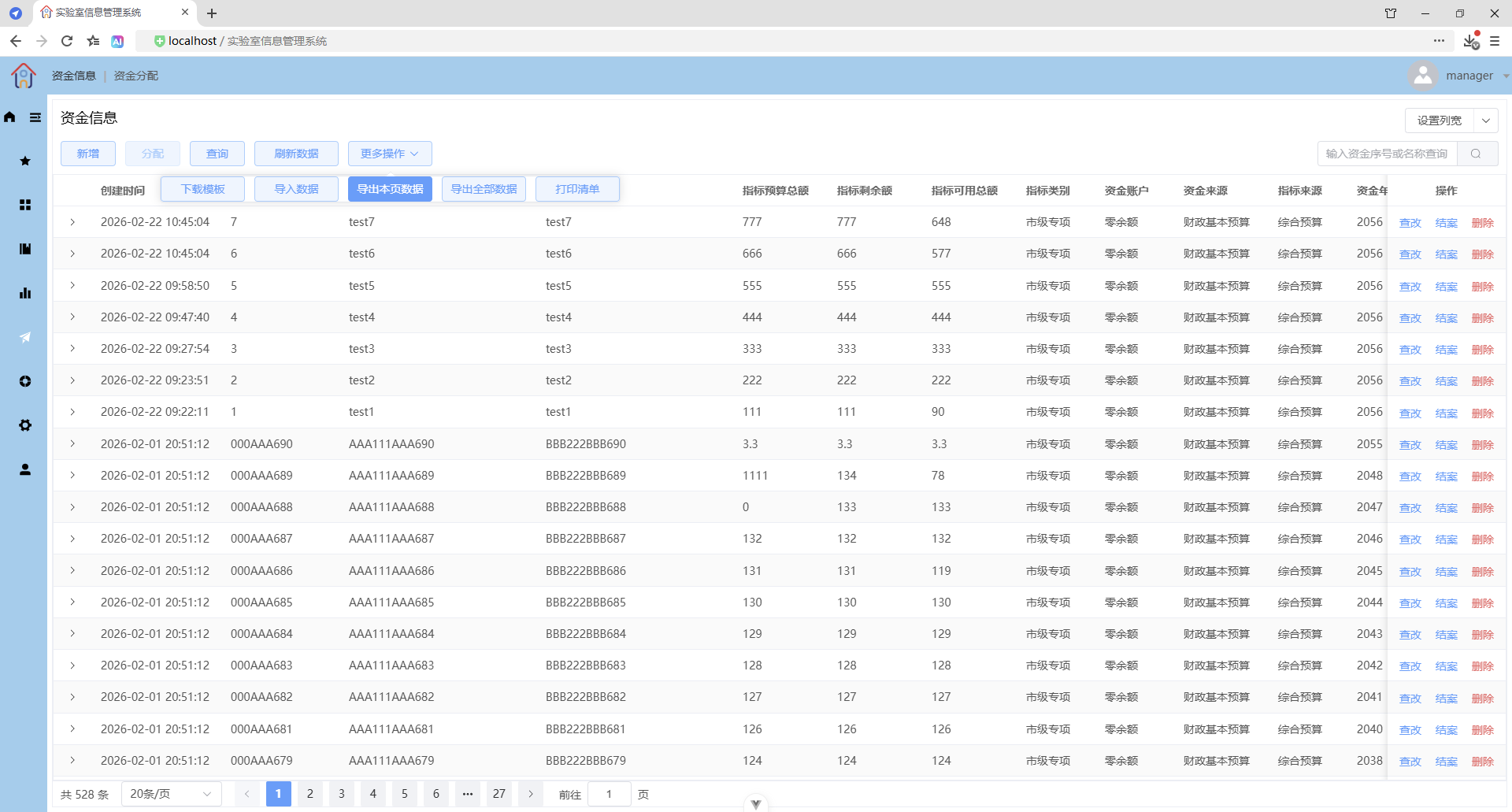Click the 刷新数据 button

tap(296, 154)
